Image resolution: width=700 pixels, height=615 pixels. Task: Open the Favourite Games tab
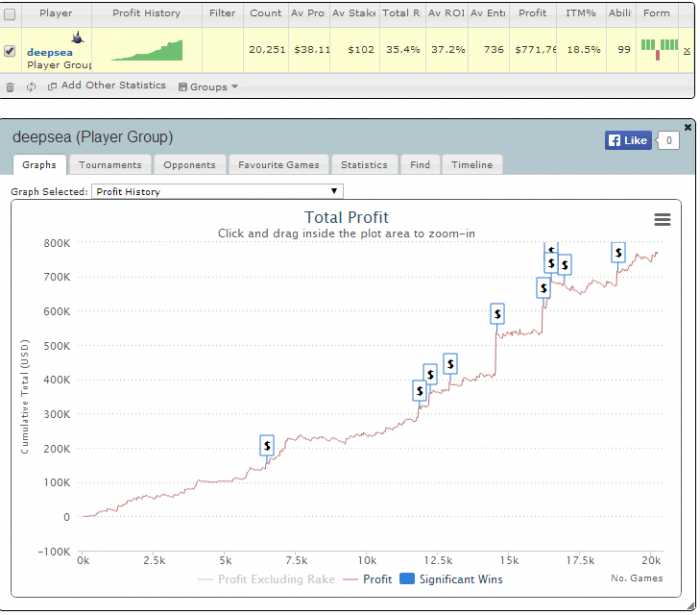(x=279, y=165)
